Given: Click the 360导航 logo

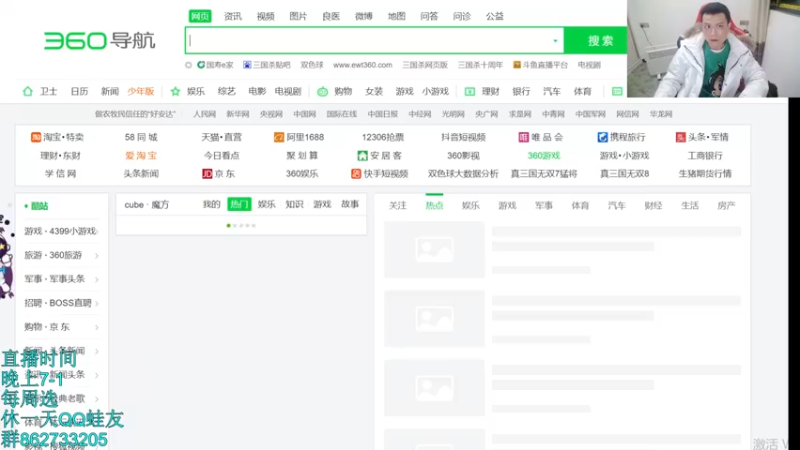Looking at the screenshot, I should 99,41.
